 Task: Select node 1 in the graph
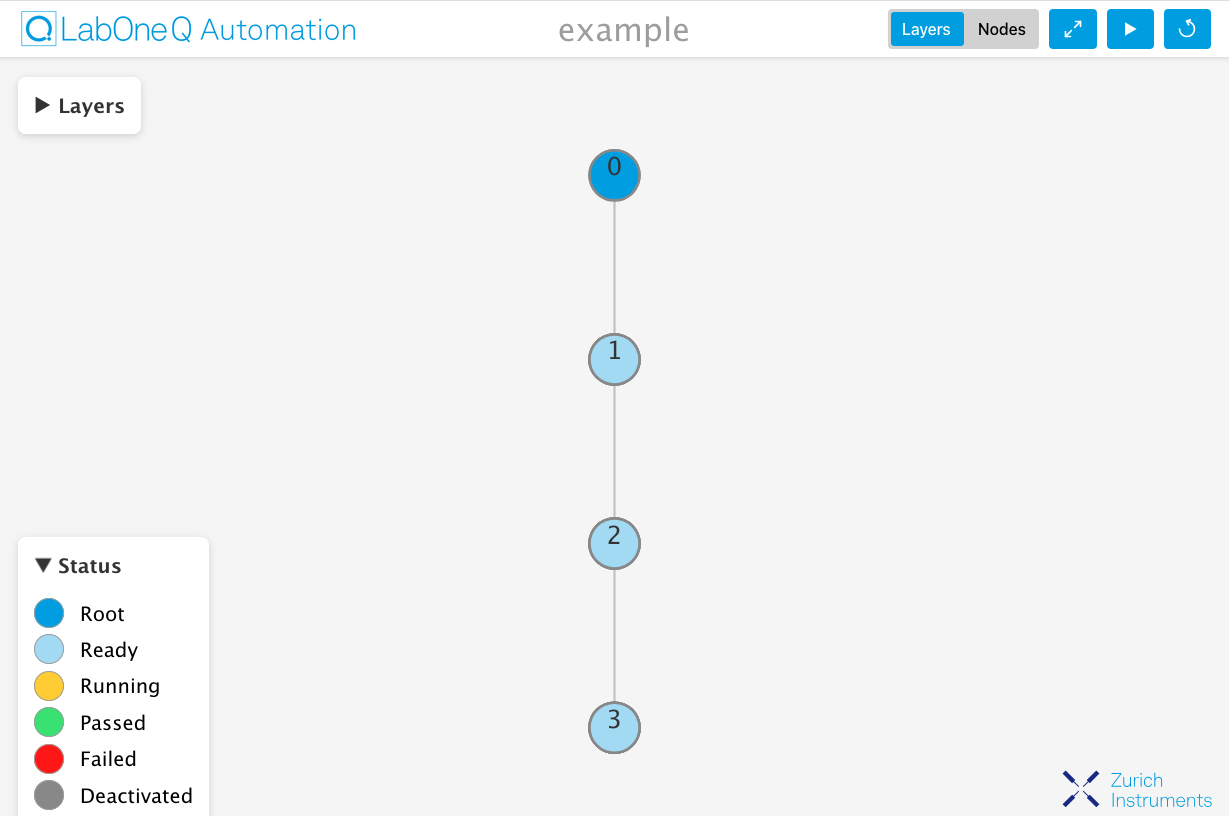(x=614, y=359)
